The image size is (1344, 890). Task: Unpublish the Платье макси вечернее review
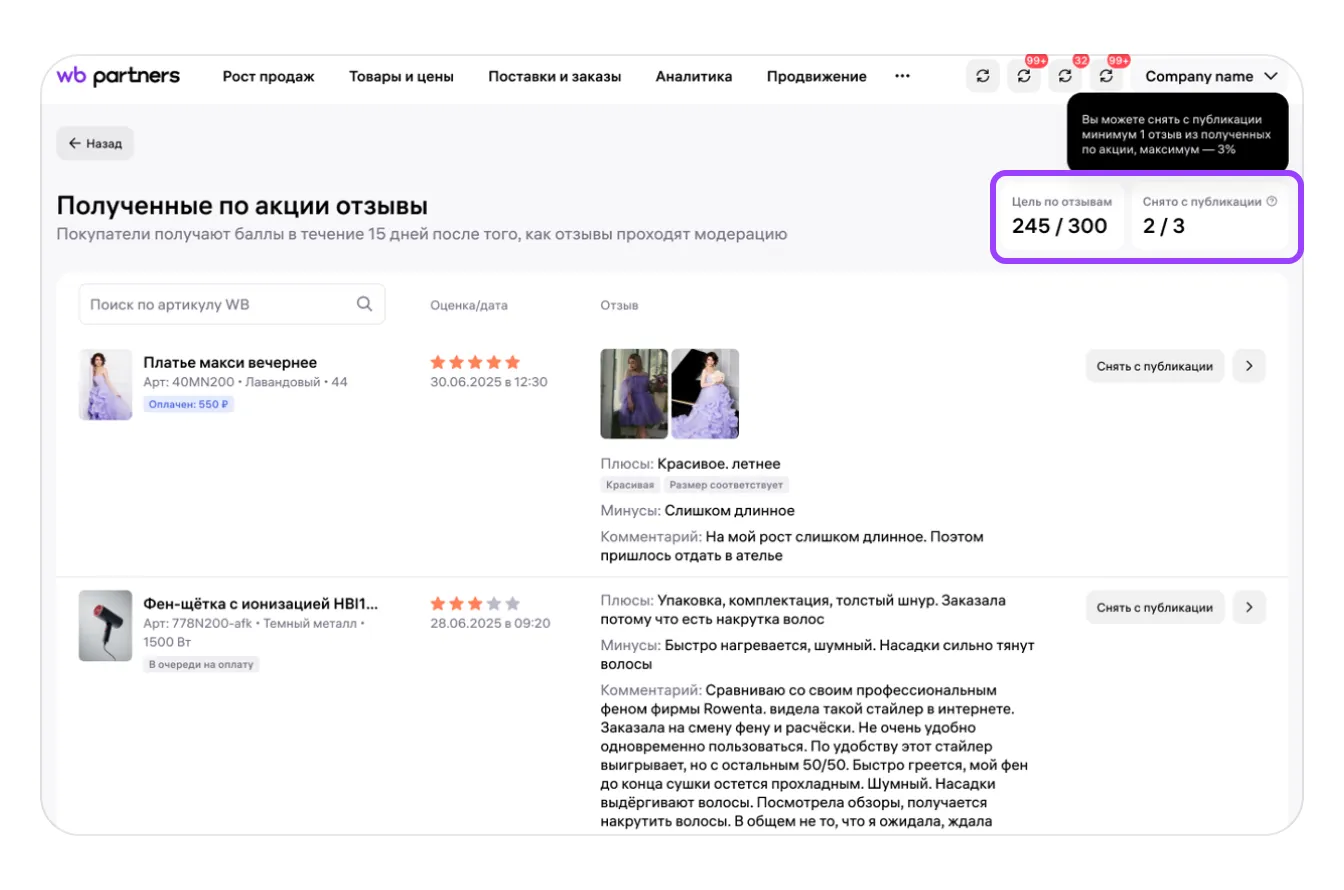[1154, 366]
